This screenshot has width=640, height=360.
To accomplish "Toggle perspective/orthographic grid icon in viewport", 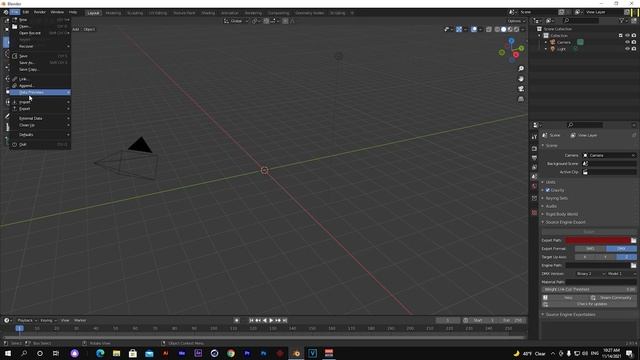I will click(x=521, y=99).
